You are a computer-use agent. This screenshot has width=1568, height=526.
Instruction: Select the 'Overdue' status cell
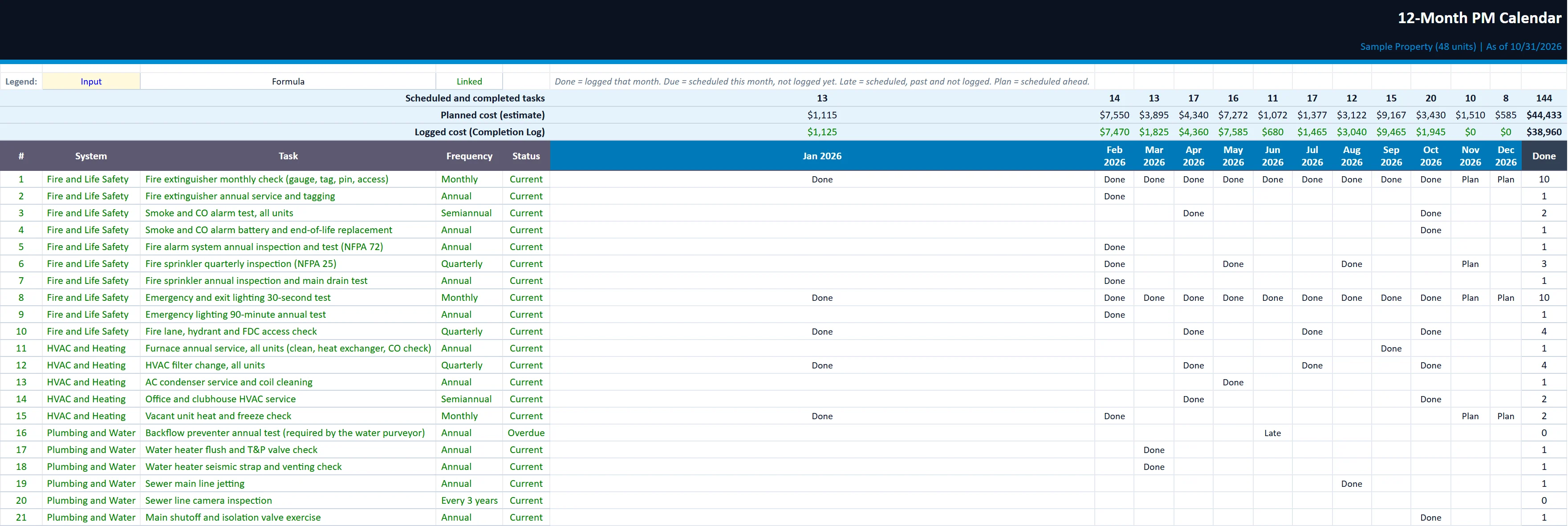(x=526, y=433)
